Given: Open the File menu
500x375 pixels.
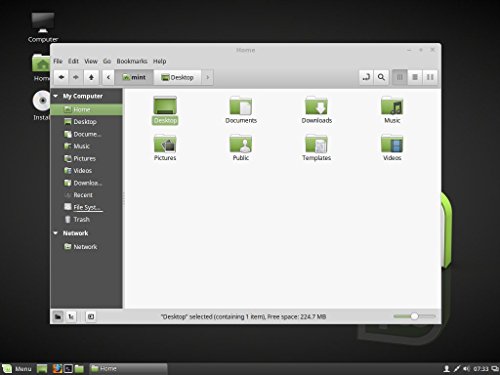Looking at the screenshot, I should point(58,61).
